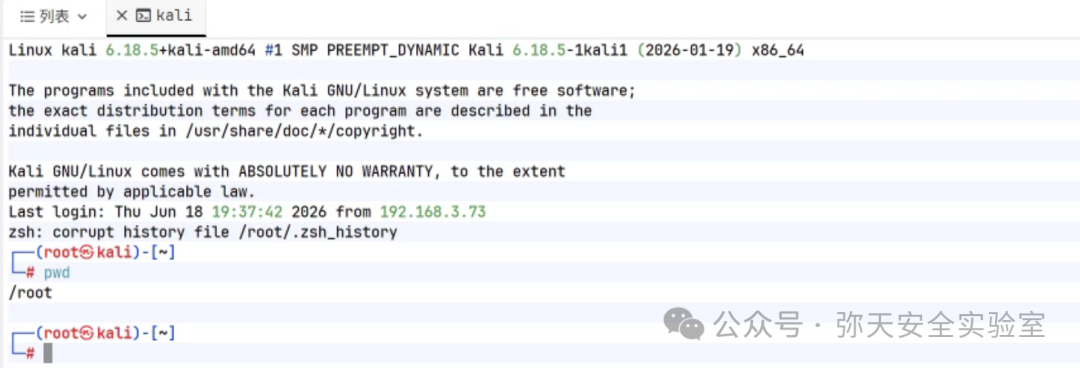Image resolution: width=1080 pixels, height=368 pixels.
Task: Click the terminal cursor at the last prompt
Action: [x=48, y=354]
